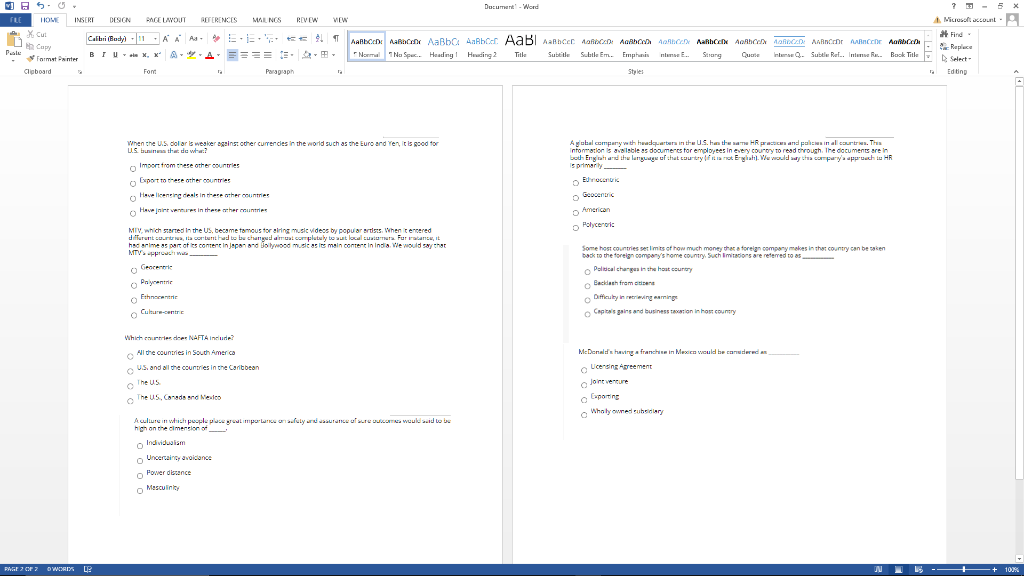
Task: Increase the font size with Grow Font
Action: pos(166,39)
